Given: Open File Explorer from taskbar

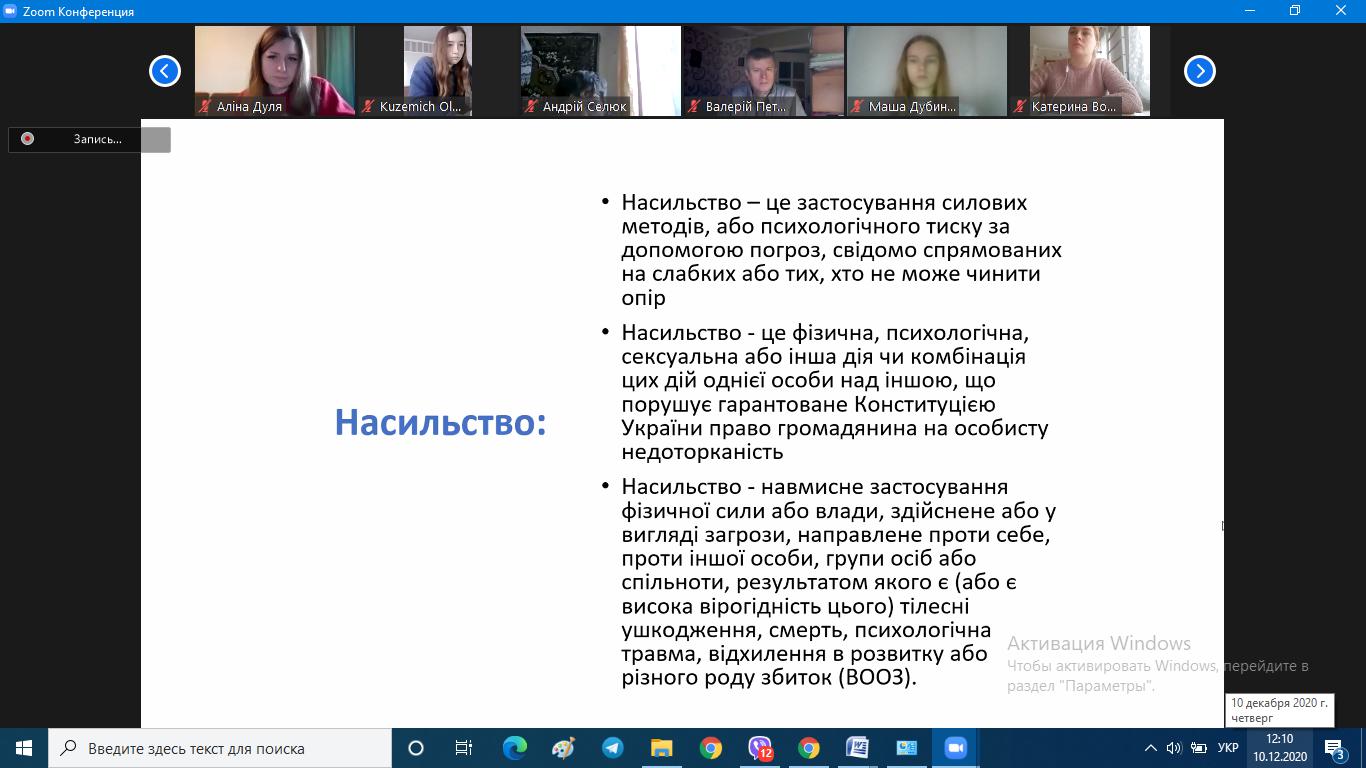Looking at the screenshot, I should point(661,748).
